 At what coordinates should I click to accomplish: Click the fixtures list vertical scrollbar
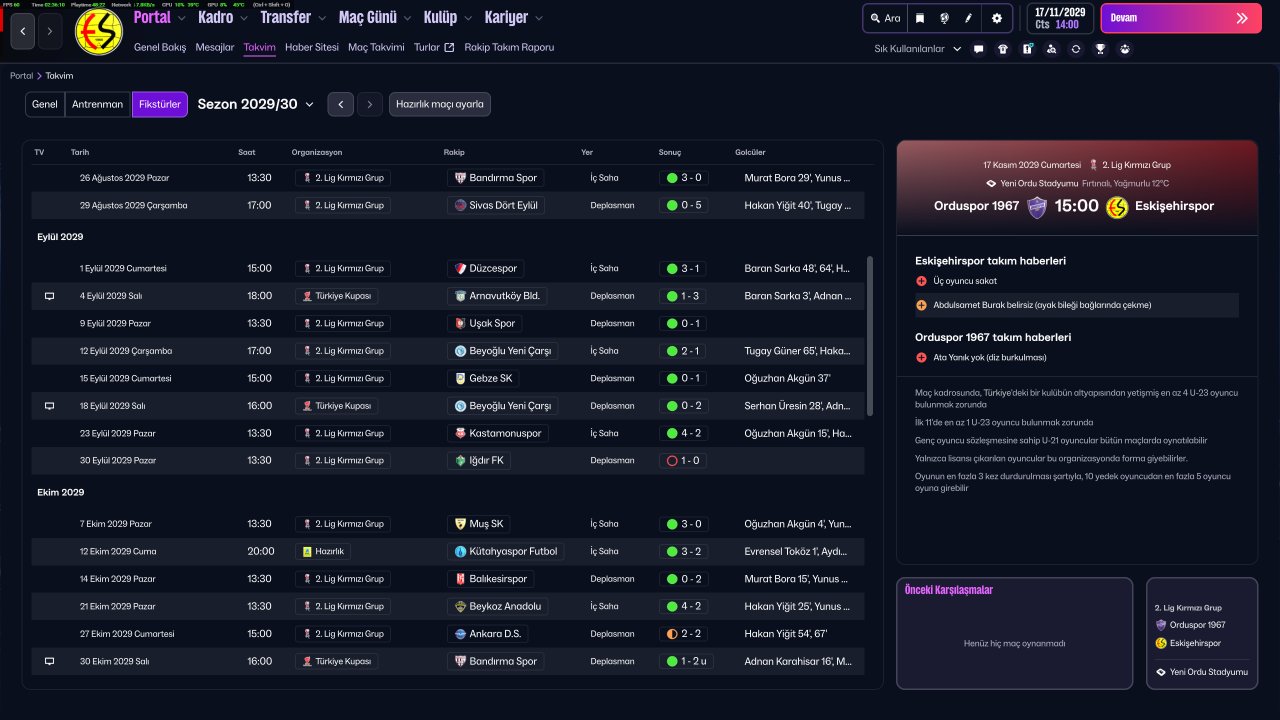[x=870, y=336]
